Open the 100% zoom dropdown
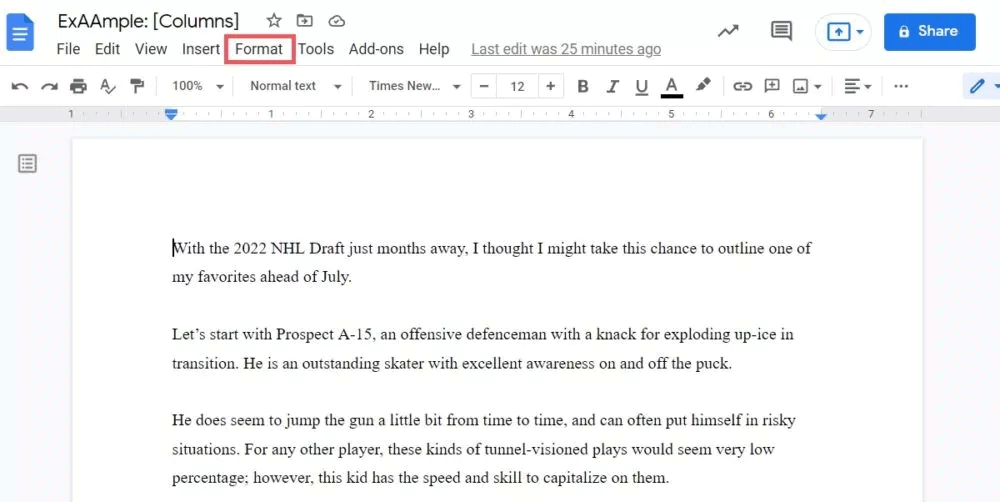This screenshot has height=502, width=1000. 197,87
